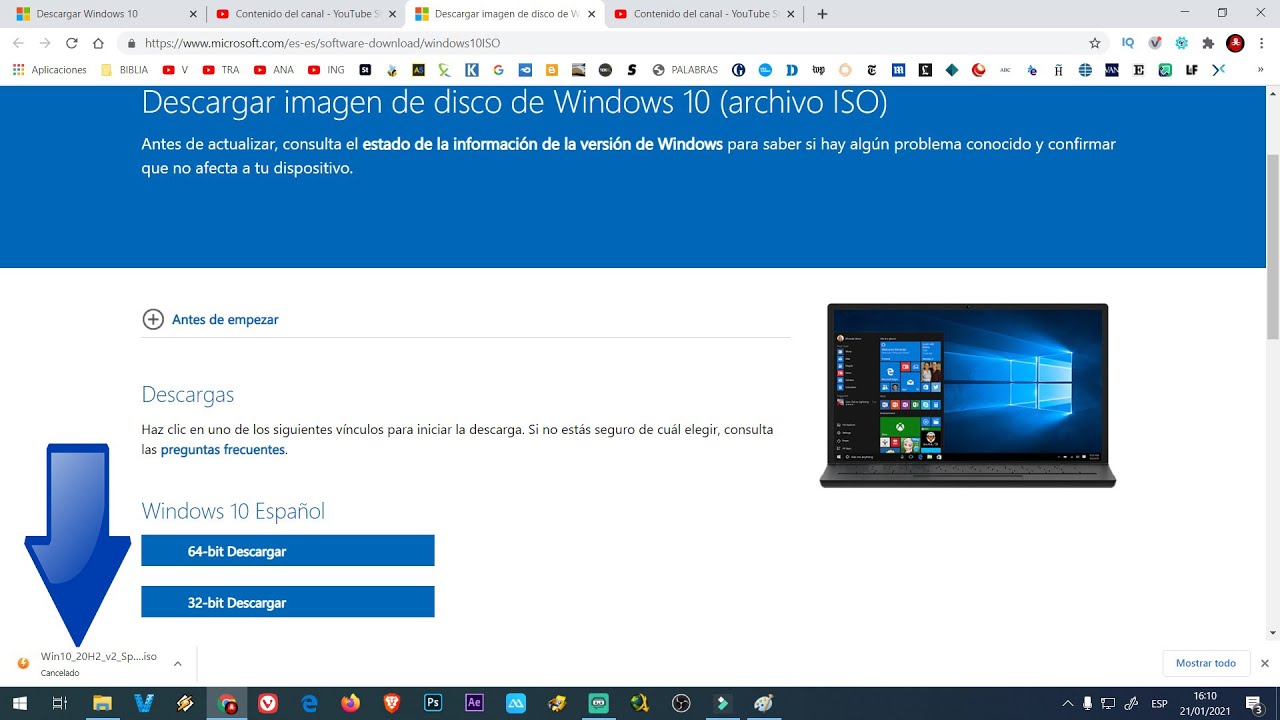Expand the download item options chevron
This screenshot has height=720, width=1280.
click(x=177, y=663)
